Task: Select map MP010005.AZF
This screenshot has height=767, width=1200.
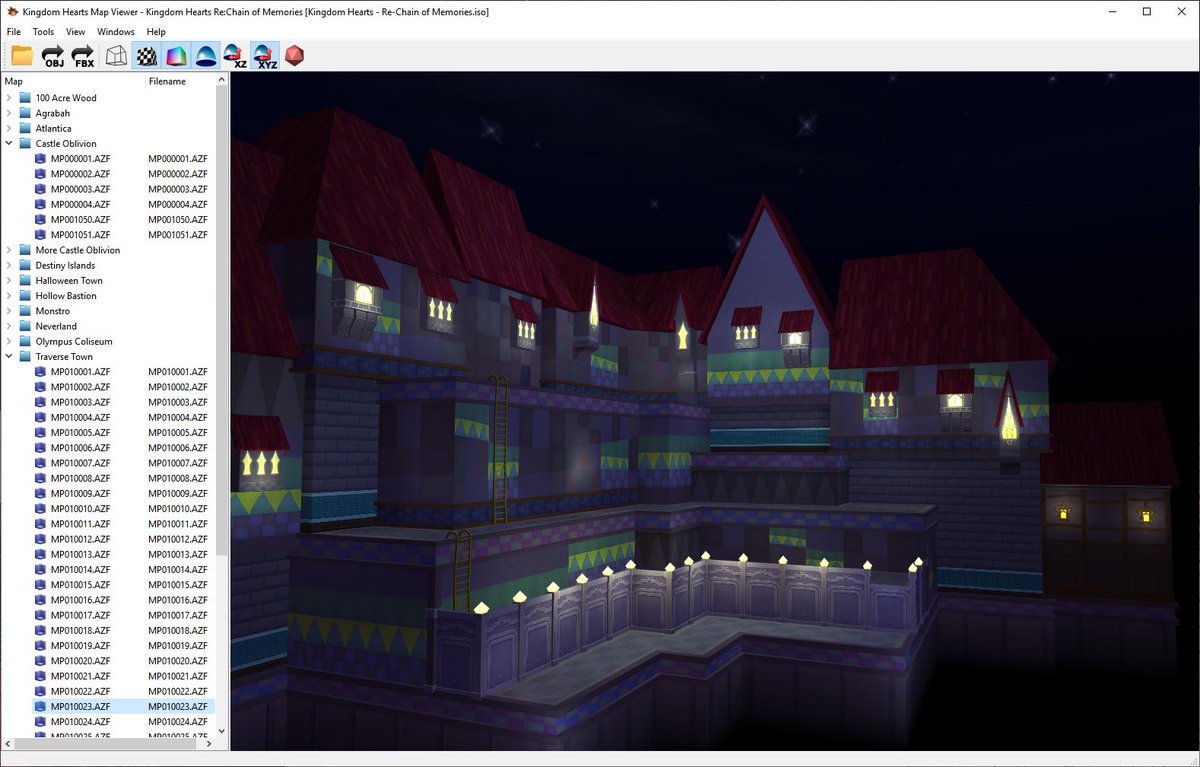Action: point(80,432)
